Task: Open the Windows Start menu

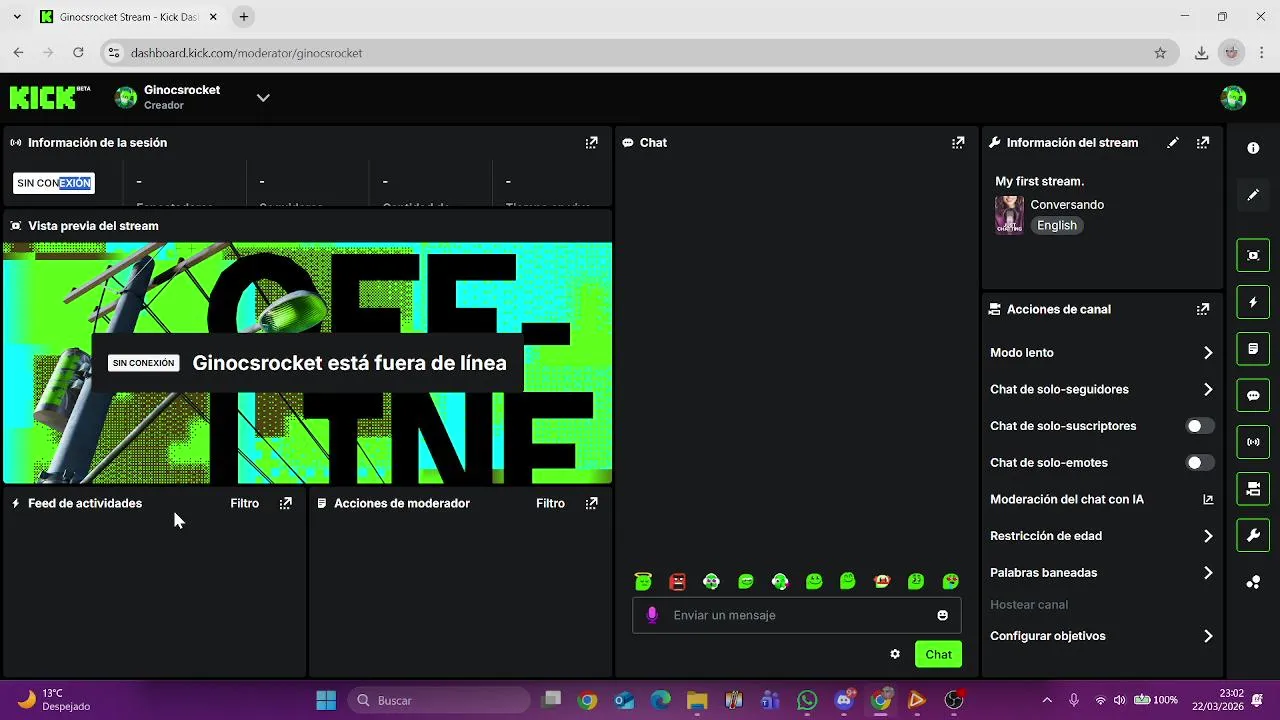Action: click(326, 700)
